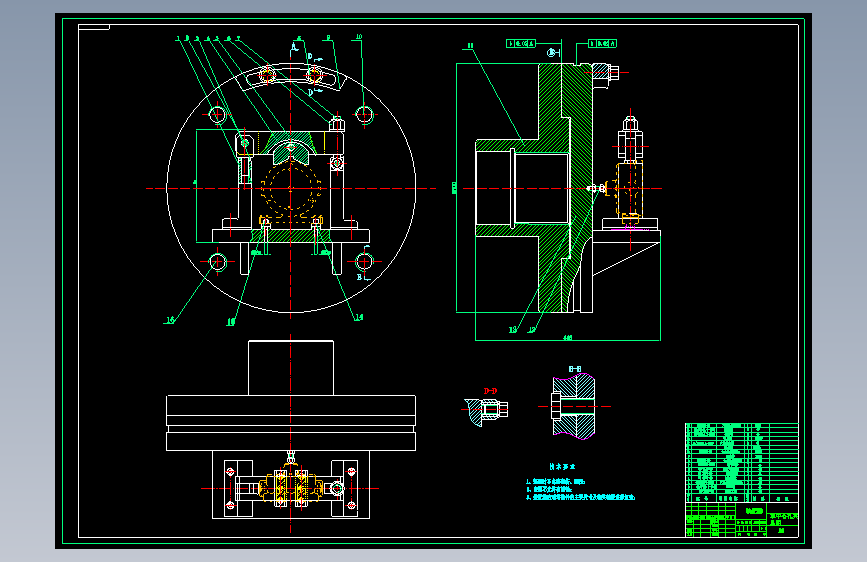Select the left geometric tolerance frame
This screenshot has height=562, width=867.
coord(521,43)
